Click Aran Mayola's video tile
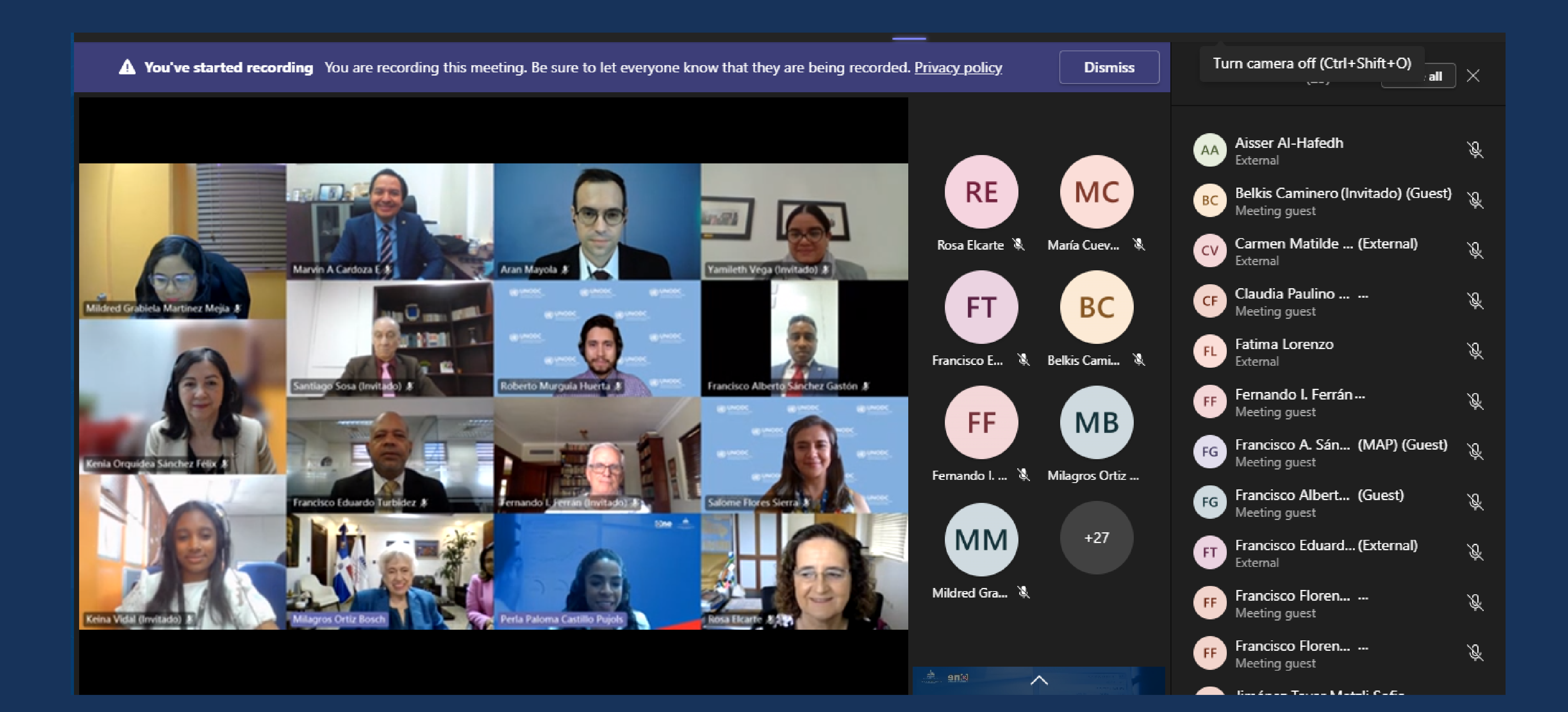The image size is (1568, 712). tap(597, 221)
